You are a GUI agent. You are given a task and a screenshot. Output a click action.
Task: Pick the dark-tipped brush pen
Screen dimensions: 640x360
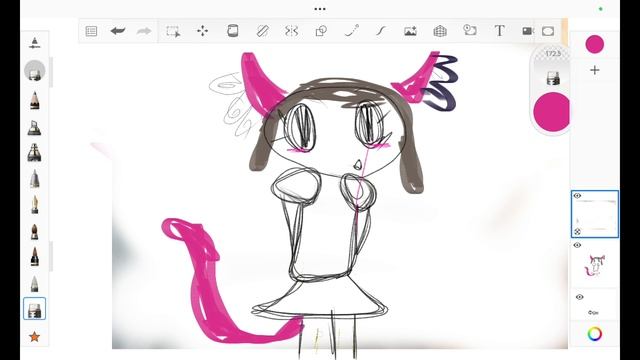pyautogui.click(x=35, y=257)
